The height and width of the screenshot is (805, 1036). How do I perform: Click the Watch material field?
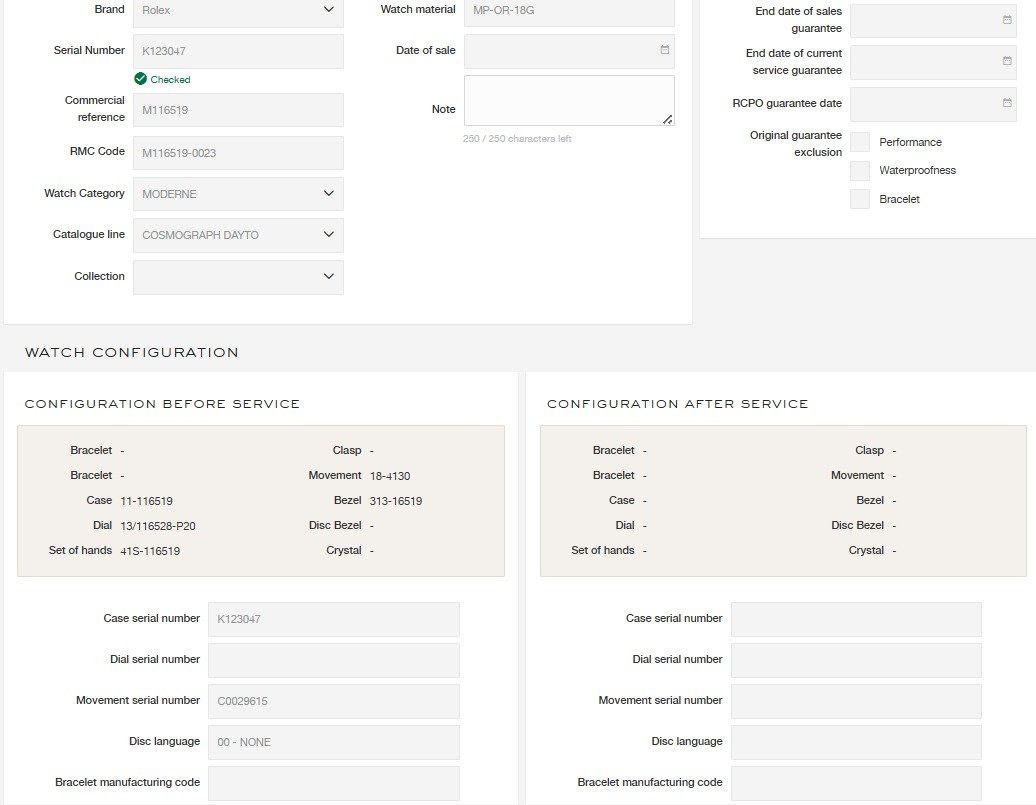click(568, 10)
